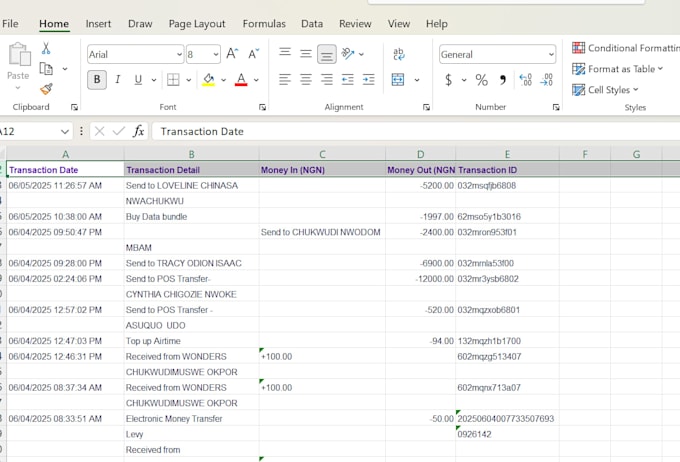Expand fill color palette arrow
The height and width of the screenshot is (462, 680).
(x=223, y=80)
